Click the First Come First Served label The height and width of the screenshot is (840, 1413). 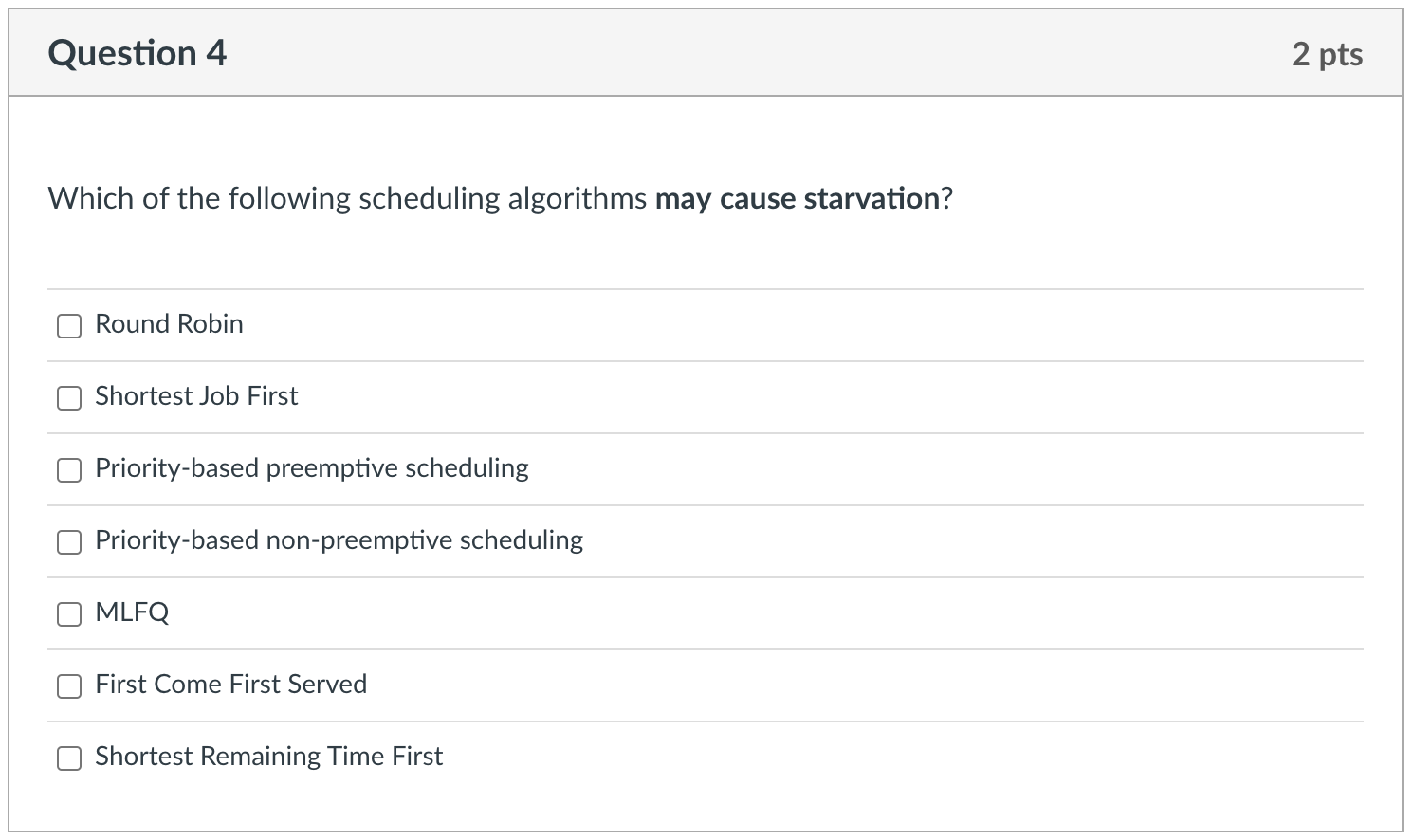230,685
